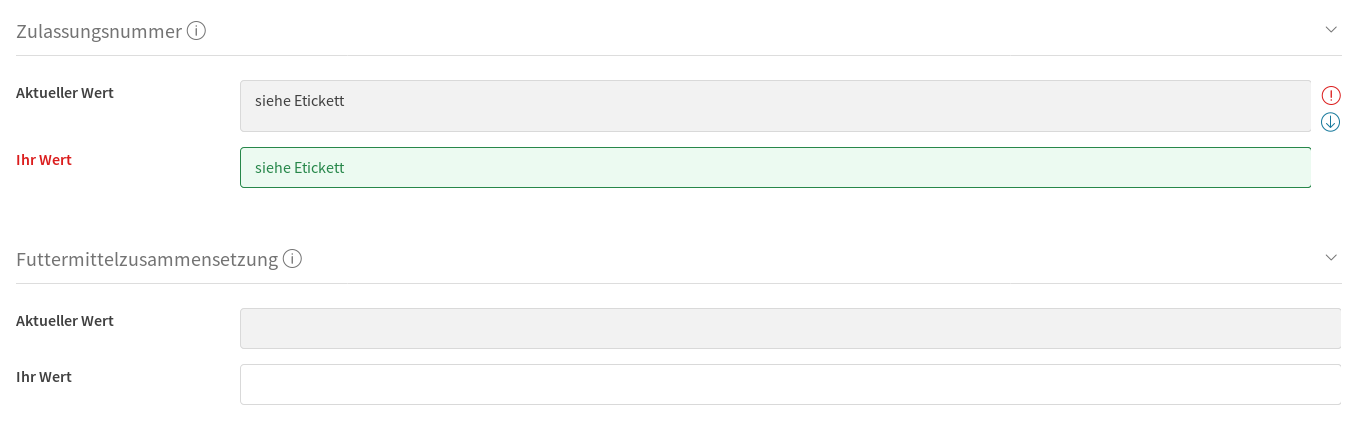Click the Aktueller Wert label under Futtermittelzusammensetzung
Image resolution: width=1363 pixels, height=430 pixels.
[x=65, y=321]
